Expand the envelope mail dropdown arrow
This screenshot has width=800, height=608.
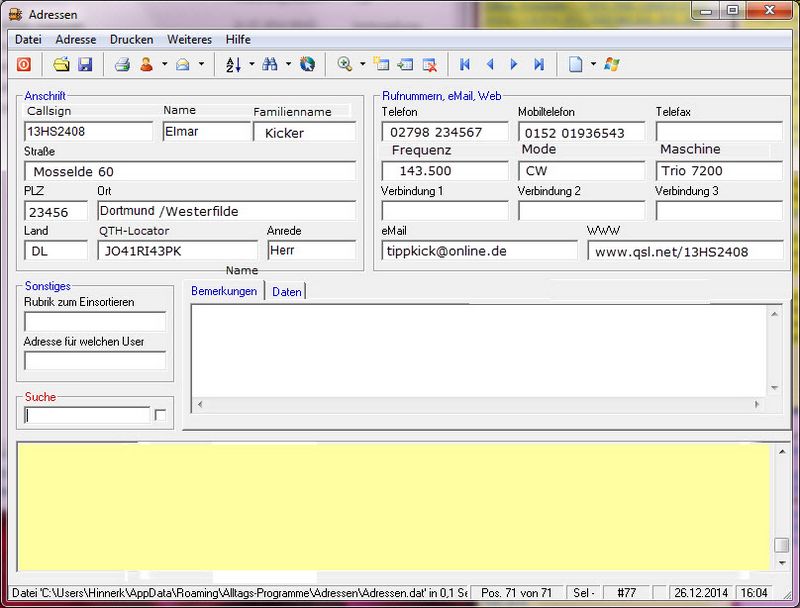tap(201, 65)
